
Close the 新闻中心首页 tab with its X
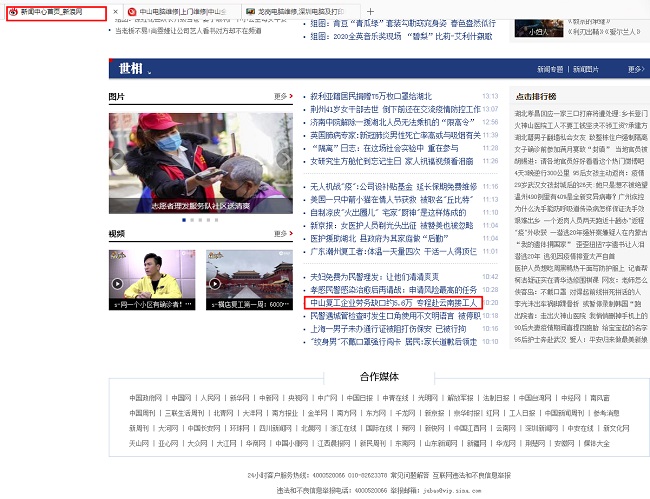(x=116, y=12)
